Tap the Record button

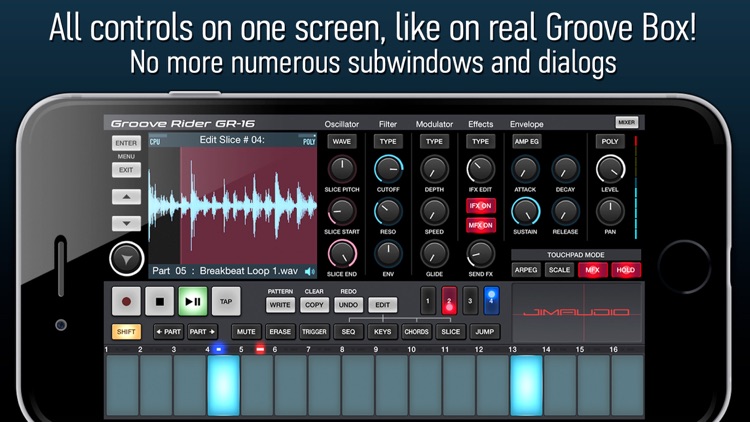point(126,301)
